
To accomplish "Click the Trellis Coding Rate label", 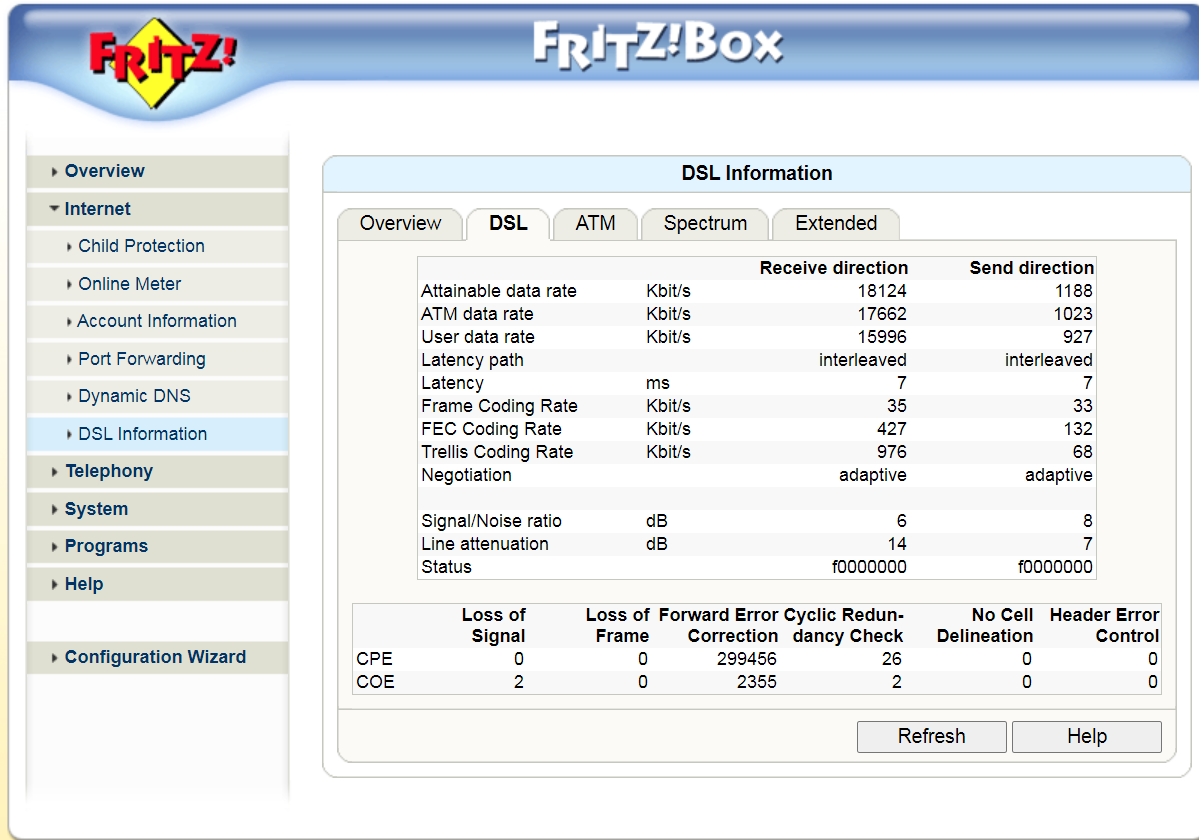I will pos(497,452).
